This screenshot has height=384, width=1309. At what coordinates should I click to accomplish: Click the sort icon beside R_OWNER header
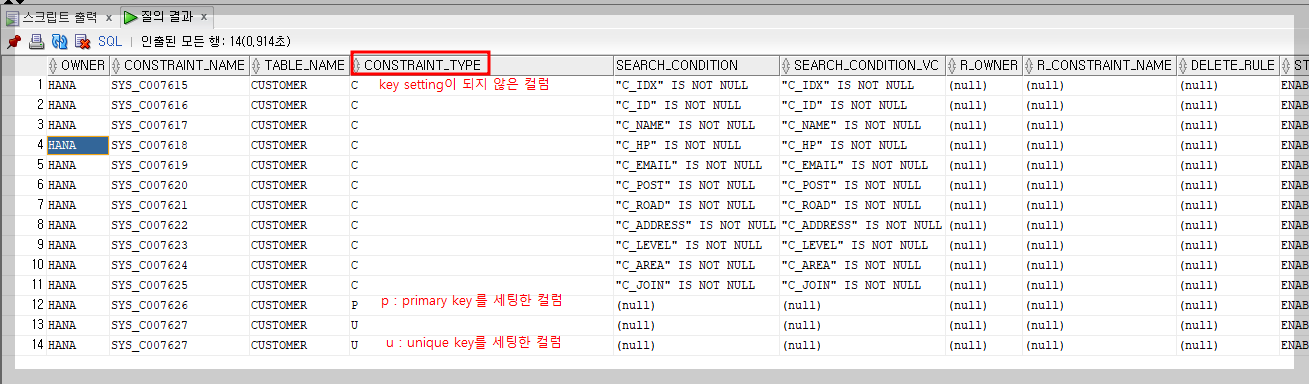953,65
